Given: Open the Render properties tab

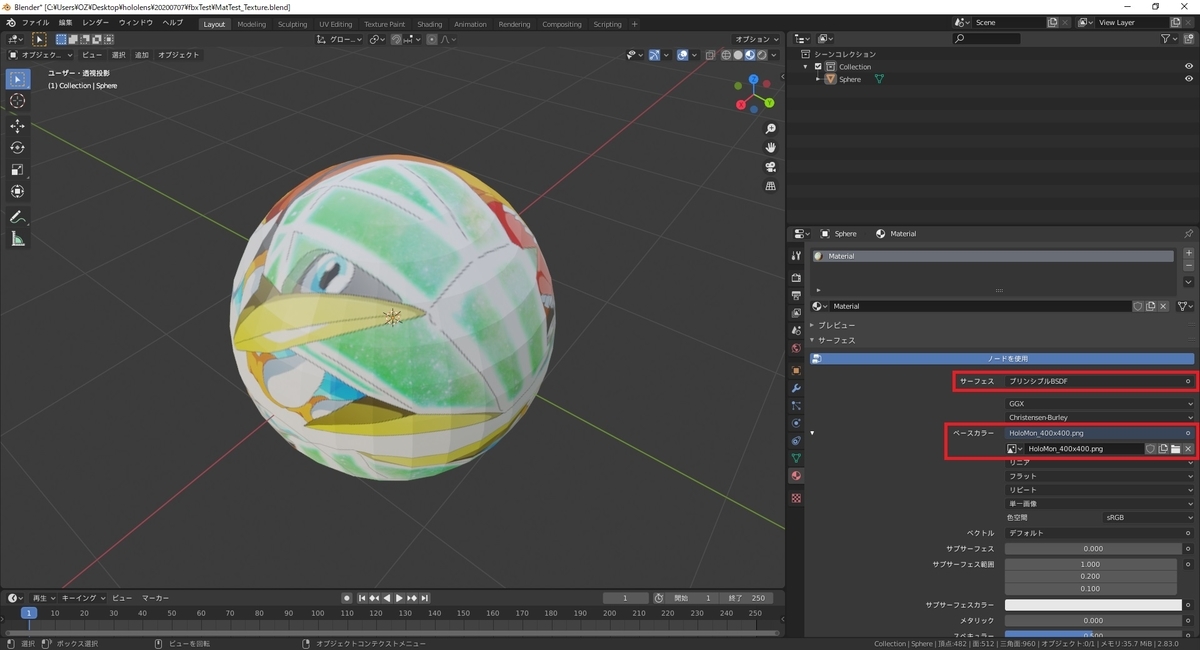Looking at the screenshot, I should 796,277.
